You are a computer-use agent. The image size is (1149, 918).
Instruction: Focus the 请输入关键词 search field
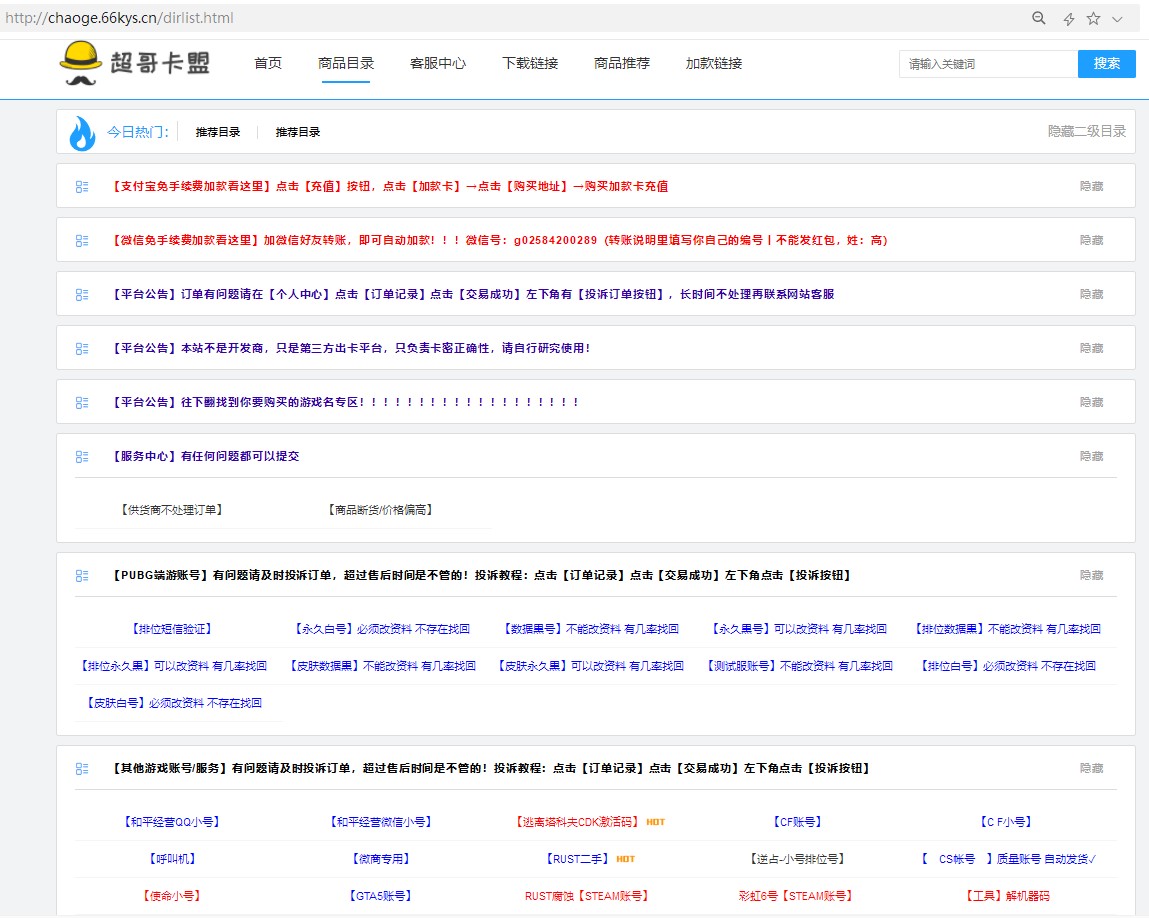[x=987, y=64]
